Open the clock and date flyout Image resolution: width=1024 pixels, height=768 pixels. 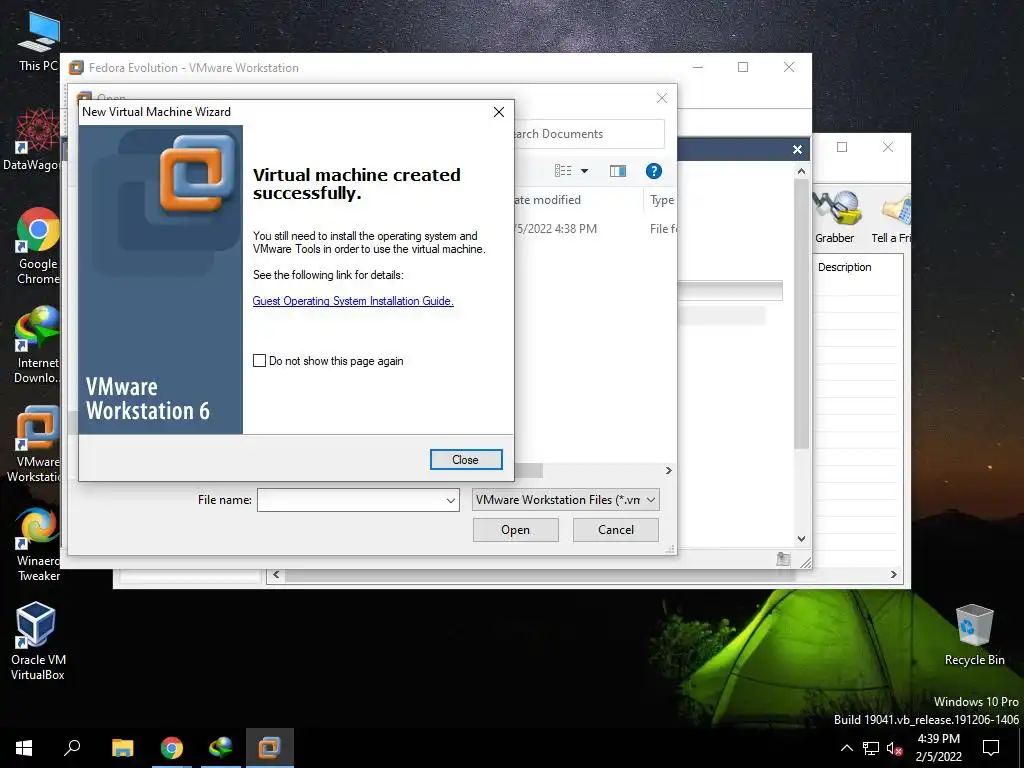click(938, 748)
